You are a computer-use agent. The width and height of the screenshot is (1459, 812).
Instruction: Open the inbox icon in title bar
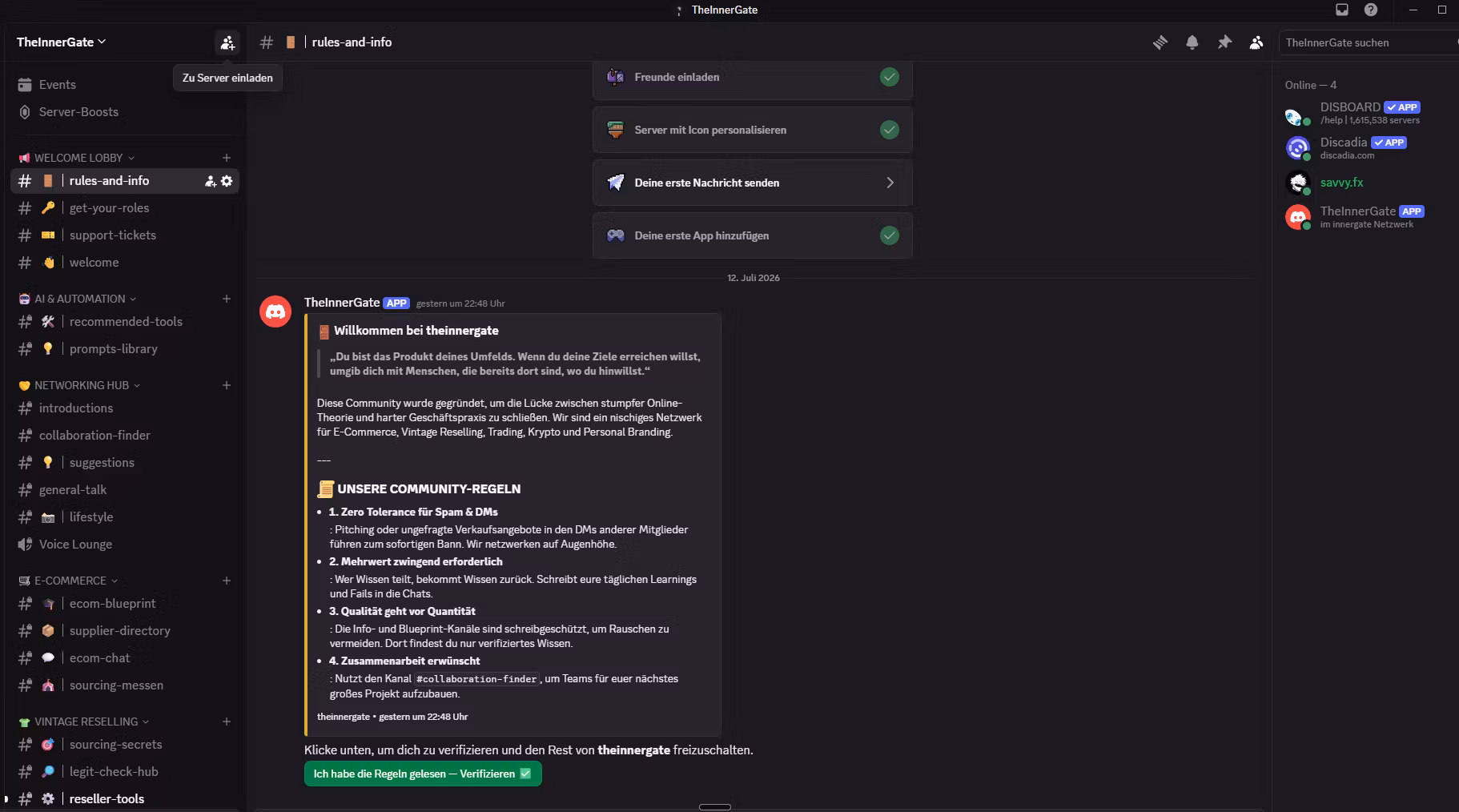point(1342,10)
